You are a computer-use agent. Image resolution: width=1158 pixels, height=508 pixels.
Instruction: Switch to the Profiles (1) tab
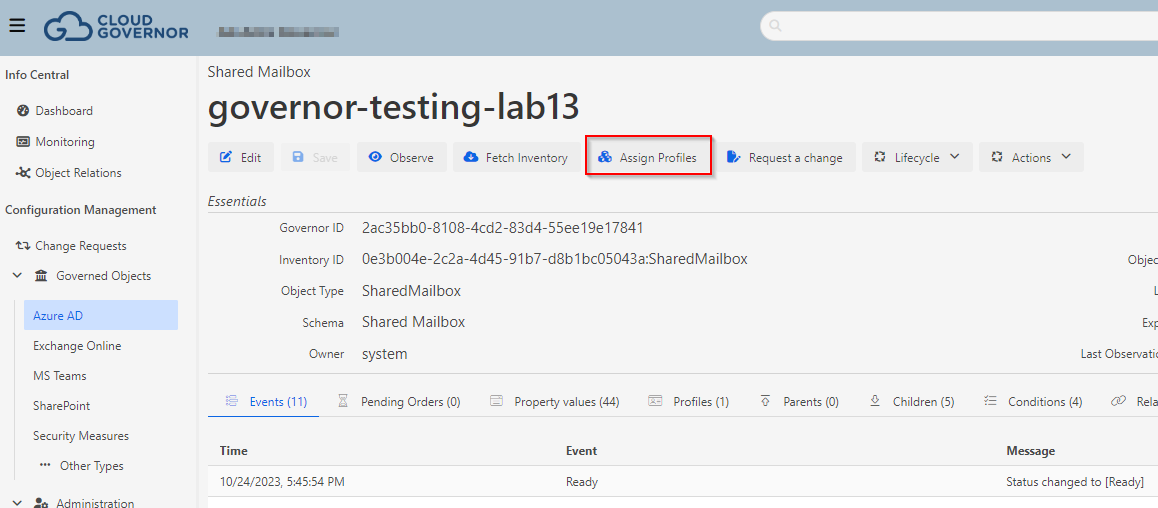[x=688, y=402]
